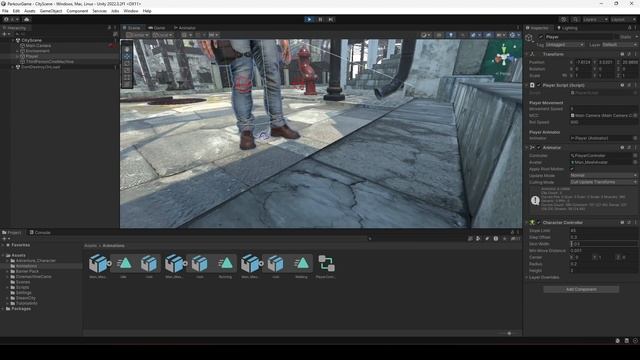Open Transform component help icon

click(x=622, y=54)
